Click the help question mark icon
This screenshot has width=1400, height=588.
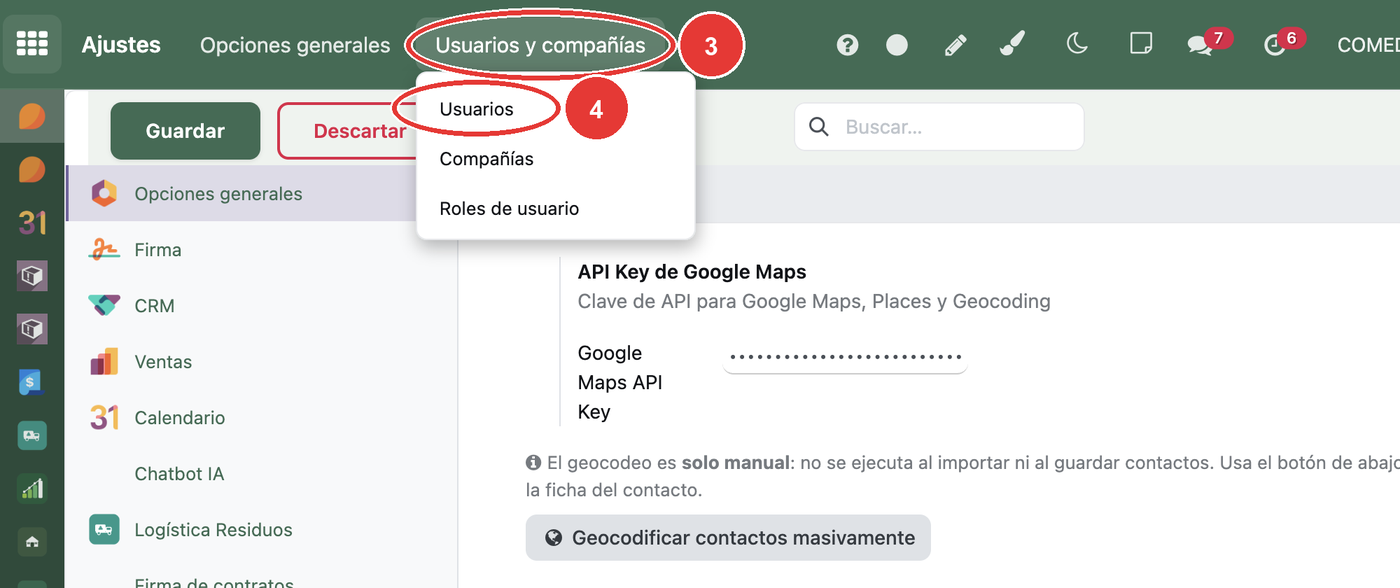tap(848, 45)
